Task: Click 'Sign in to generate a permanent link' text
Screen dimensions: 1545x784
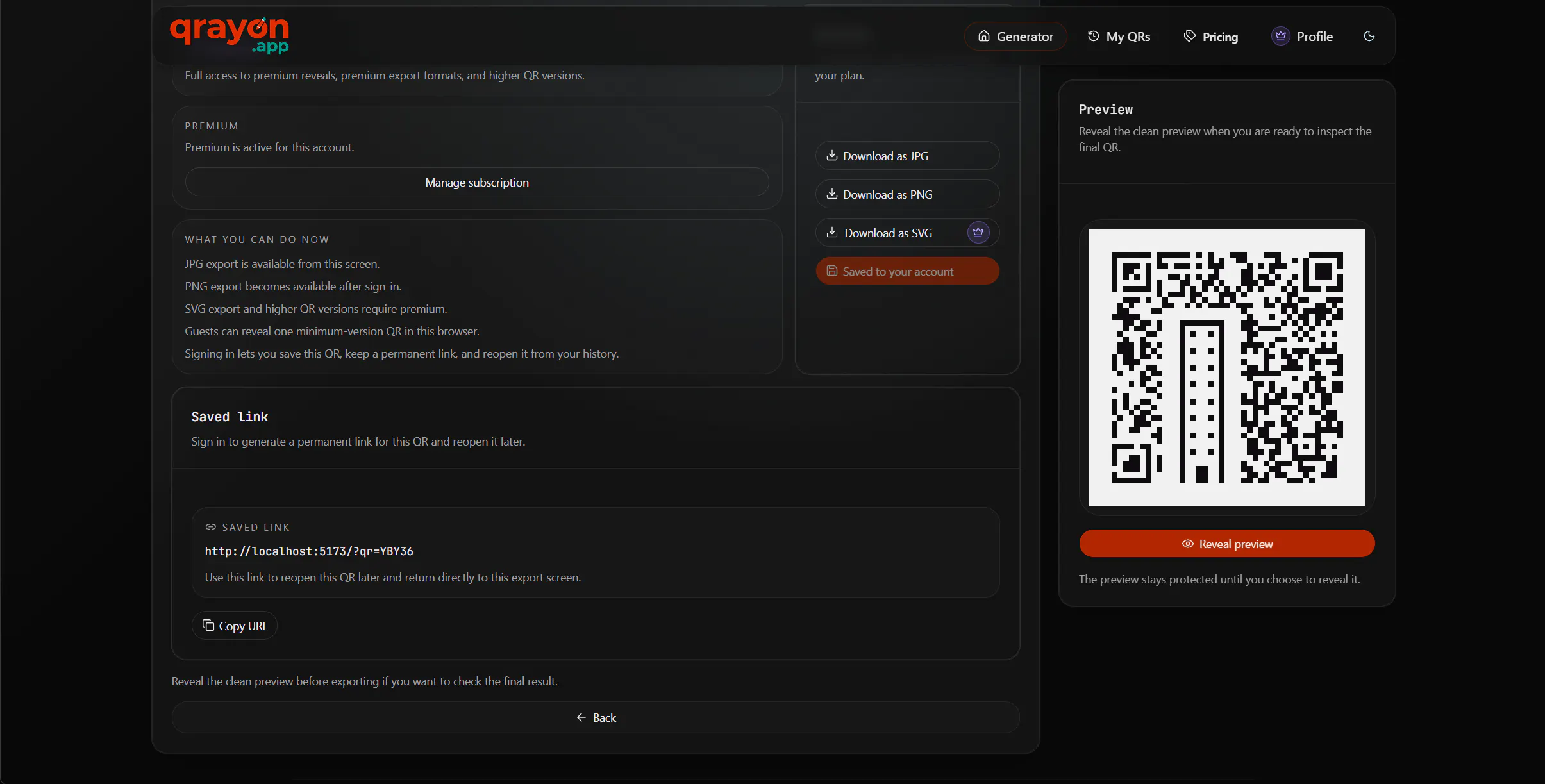Action: coord(358,442)
